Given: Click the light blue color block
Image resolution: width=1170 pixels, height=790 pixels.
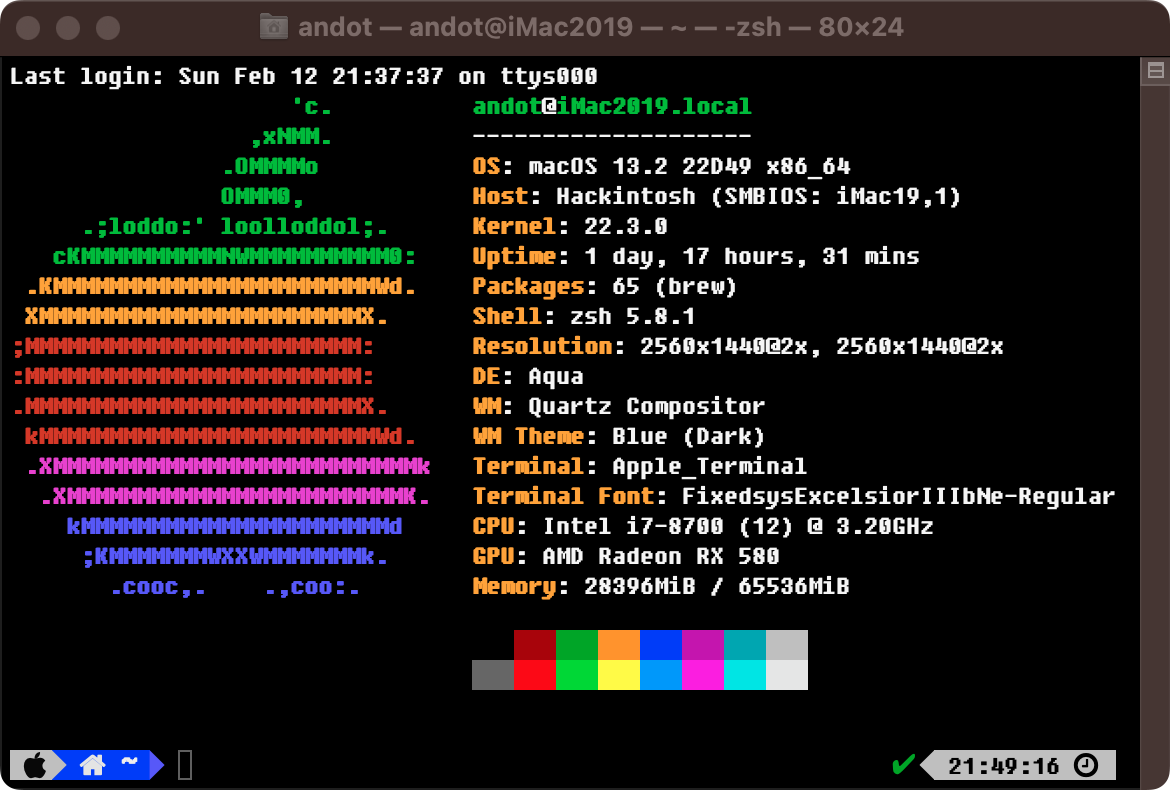Looking at the screenshot, I should point(661,675).
